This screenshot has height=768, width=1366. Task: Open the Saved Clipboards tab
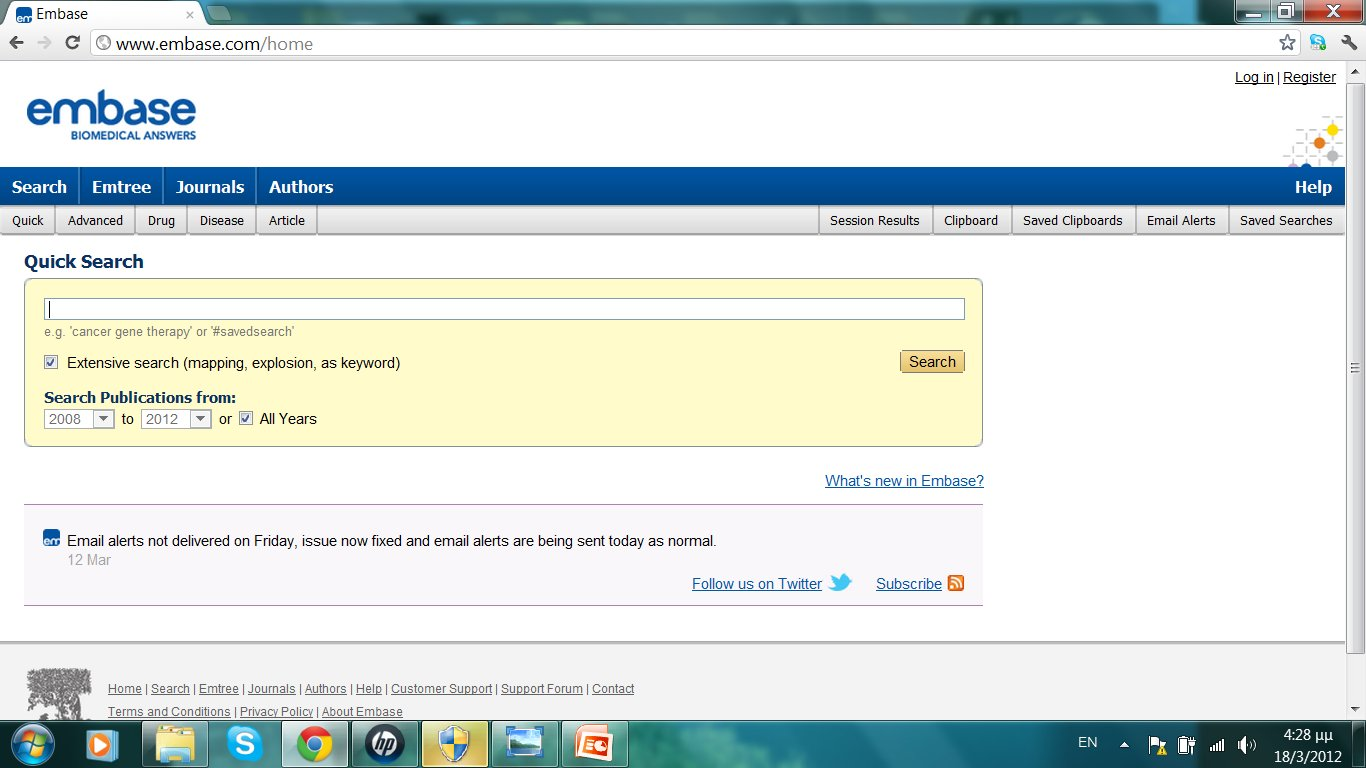click(1073, 220)
